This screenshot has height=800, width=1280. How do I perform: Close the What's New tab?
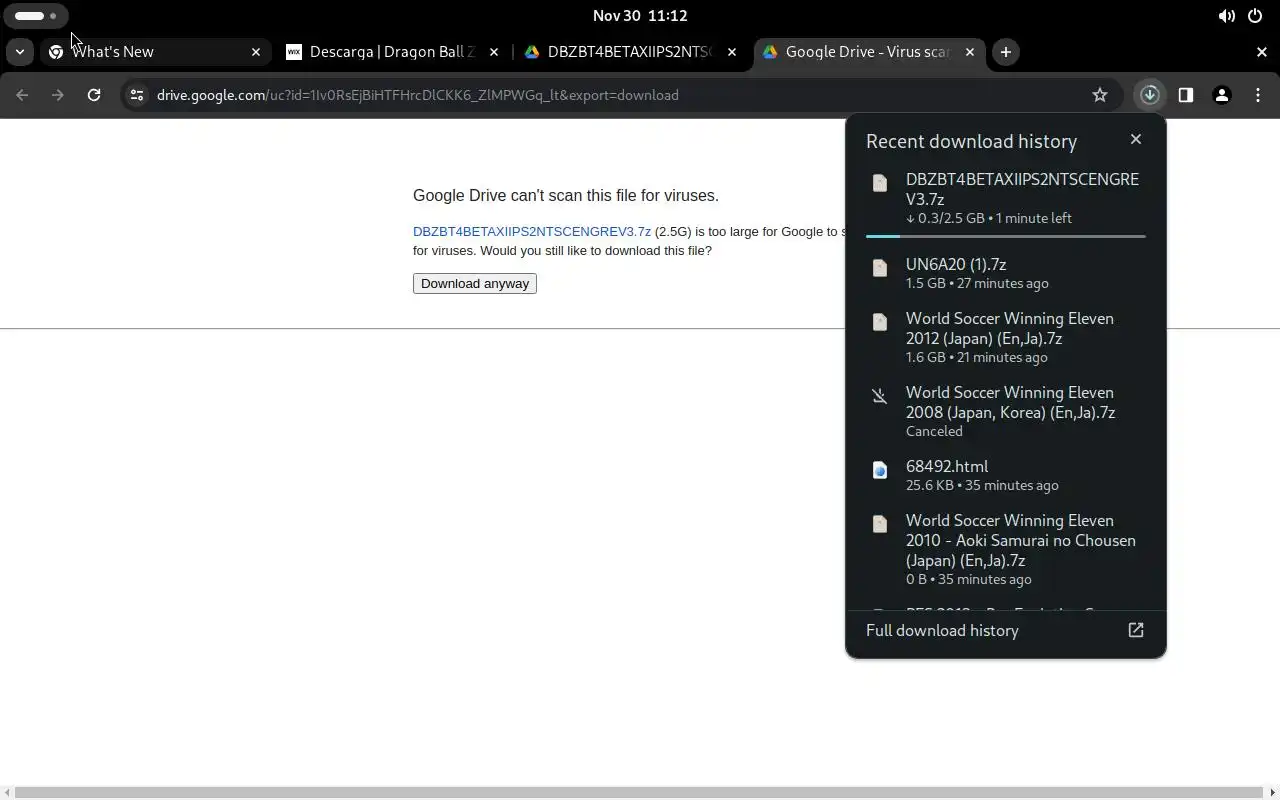pos(256,52)
